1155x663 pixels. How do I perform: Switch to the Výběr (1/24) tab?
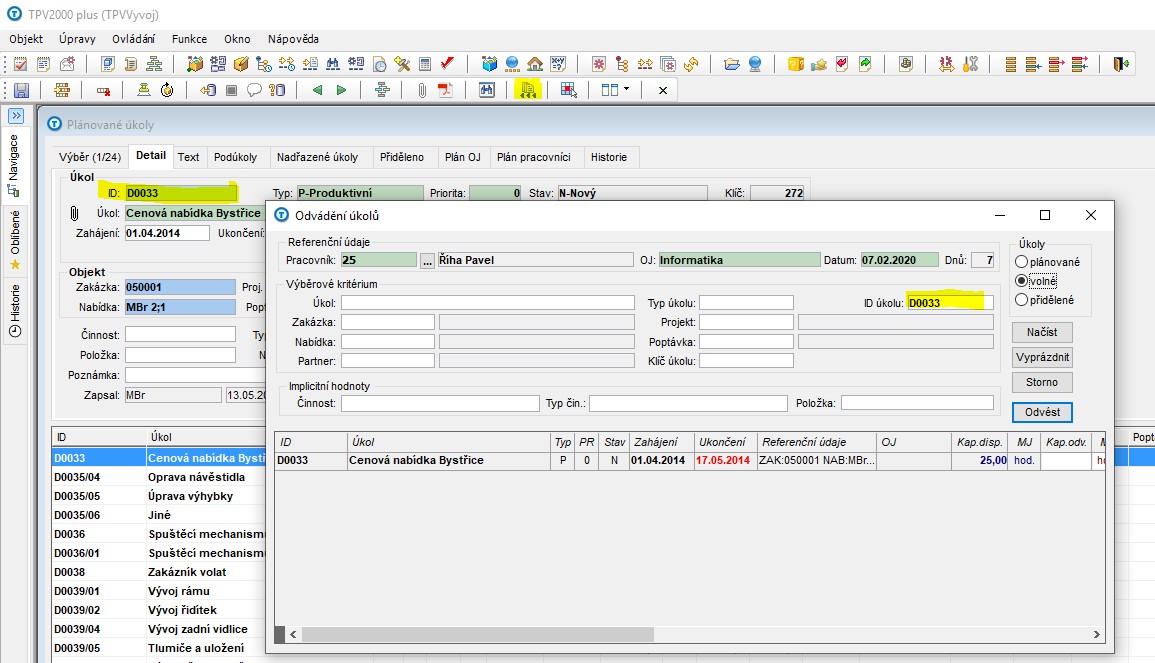pyautogui.click(x=90, y=157)
